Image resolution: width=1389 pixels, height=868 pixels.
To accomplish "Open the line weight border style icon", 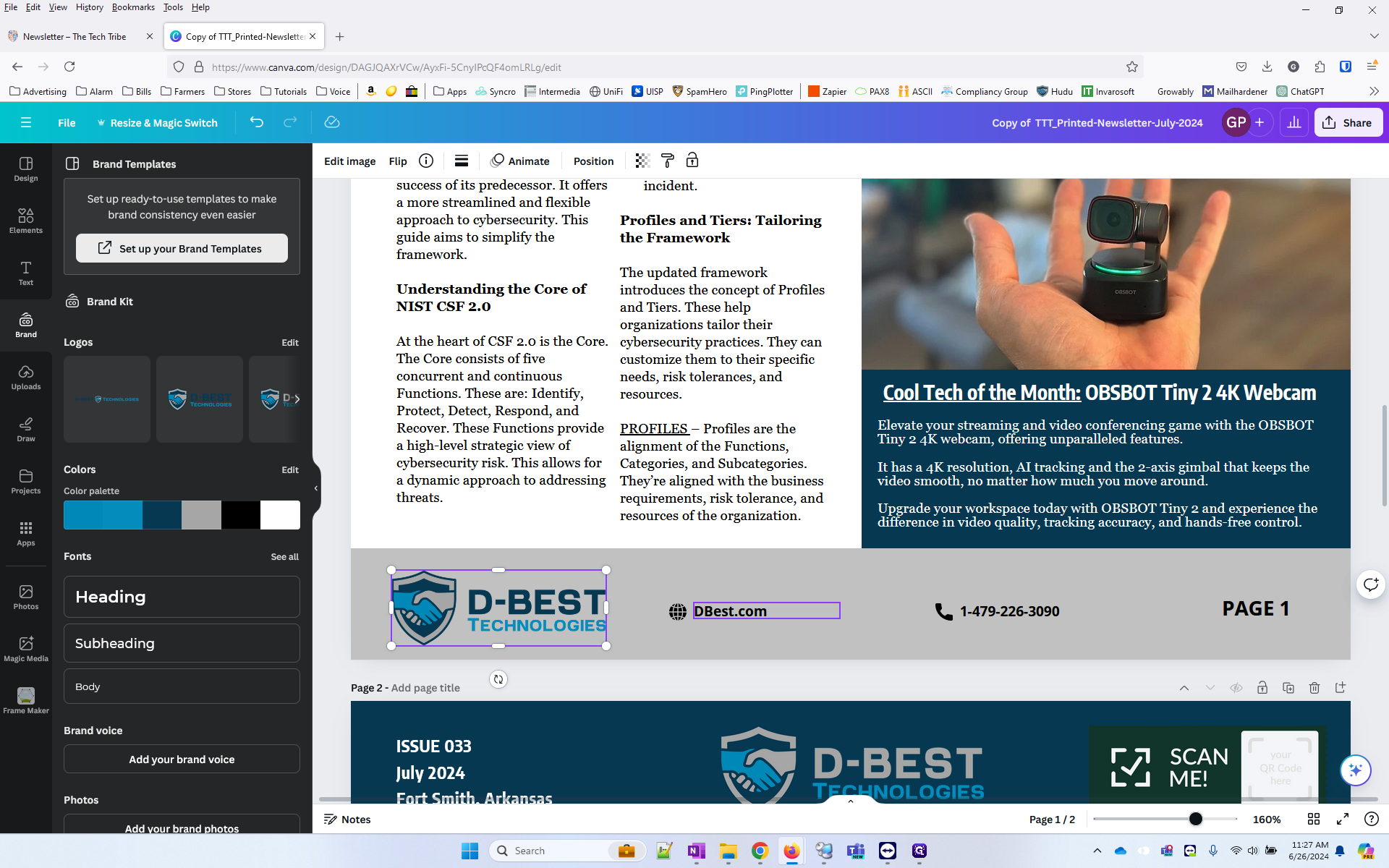I will click(462, 161).
